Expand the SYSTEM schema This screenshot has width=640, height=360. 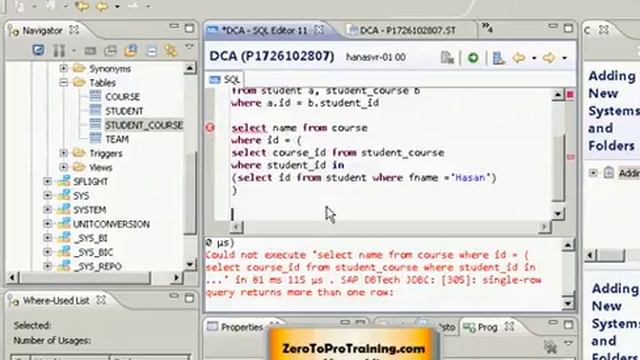[x=47, y=209]
